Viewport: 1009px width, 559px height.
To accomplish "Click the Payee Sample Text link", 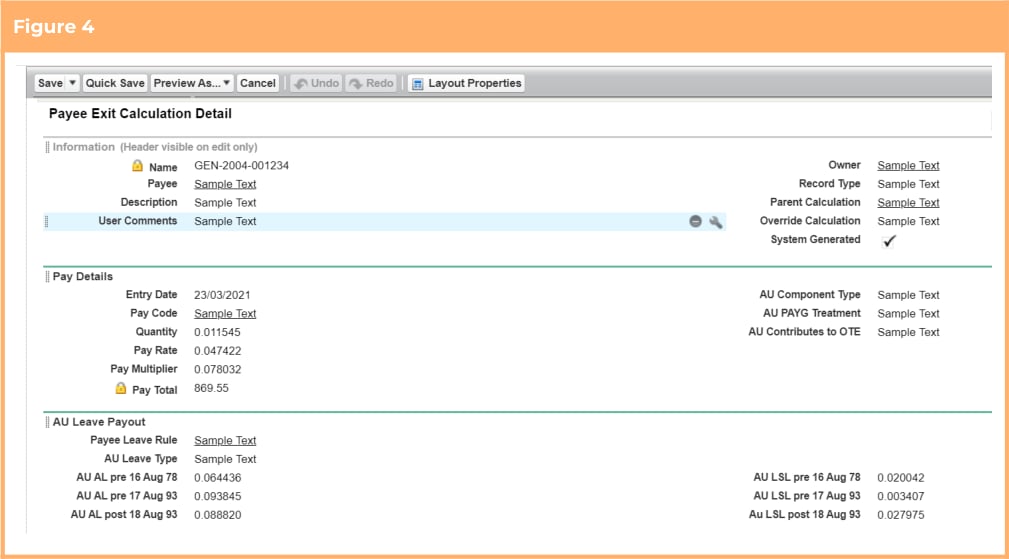I will (x=225, y=184).
